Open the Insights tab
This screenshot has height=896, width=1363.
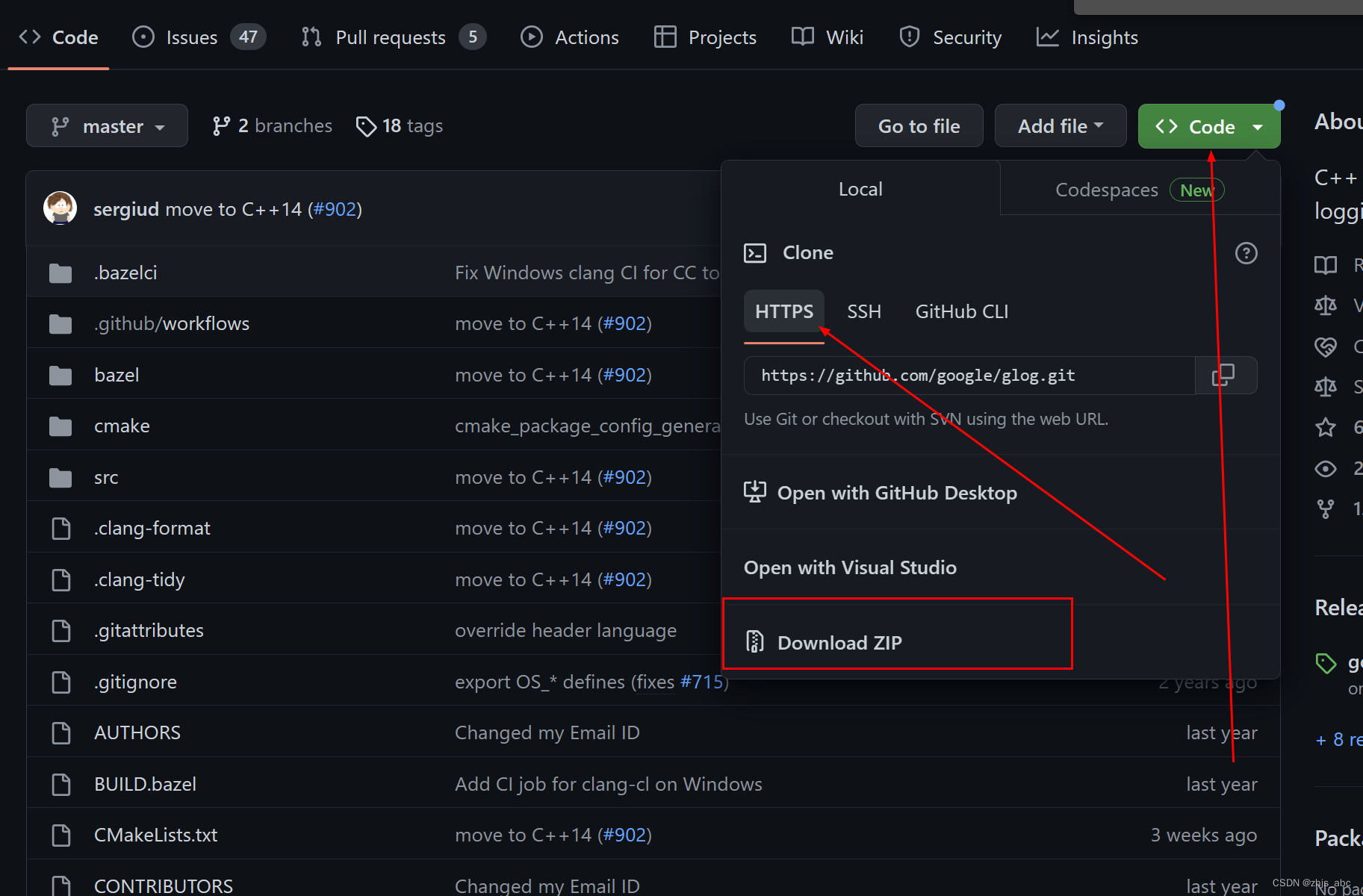click(x=1087, y=37)
